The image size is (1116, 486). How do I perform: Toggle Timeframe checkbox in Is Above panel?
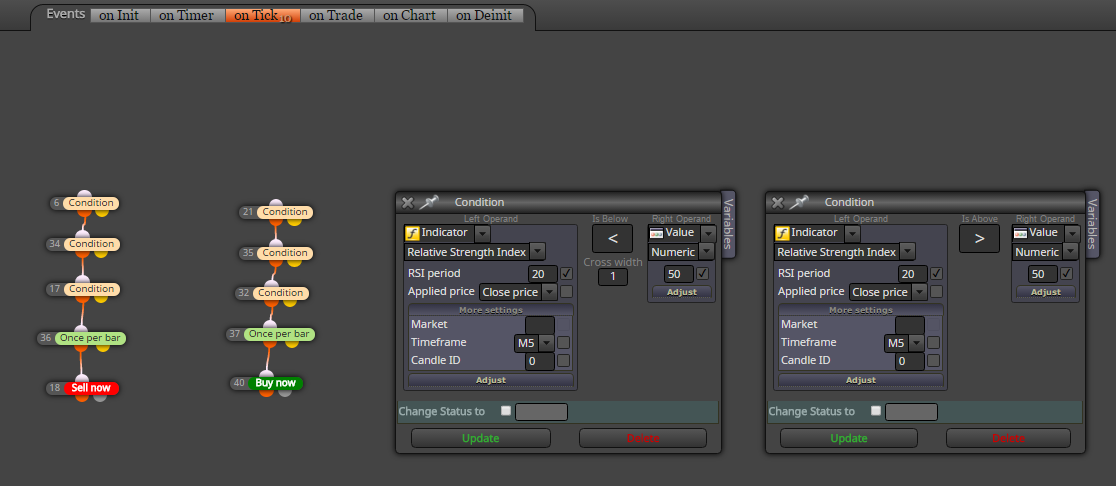coord(934,343)
